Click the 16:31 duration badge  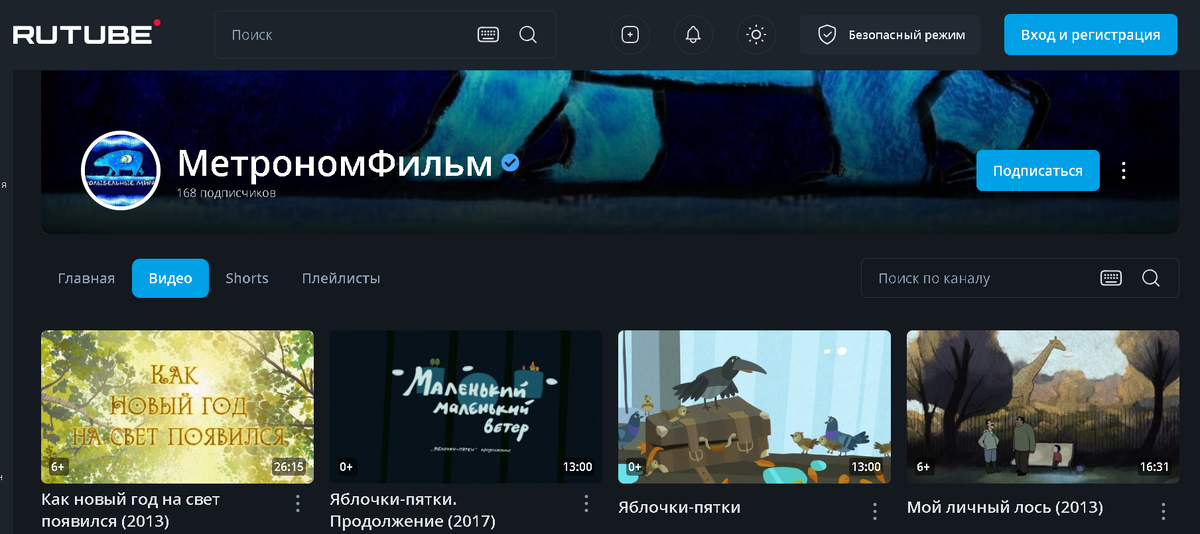tap(1153, 466)
